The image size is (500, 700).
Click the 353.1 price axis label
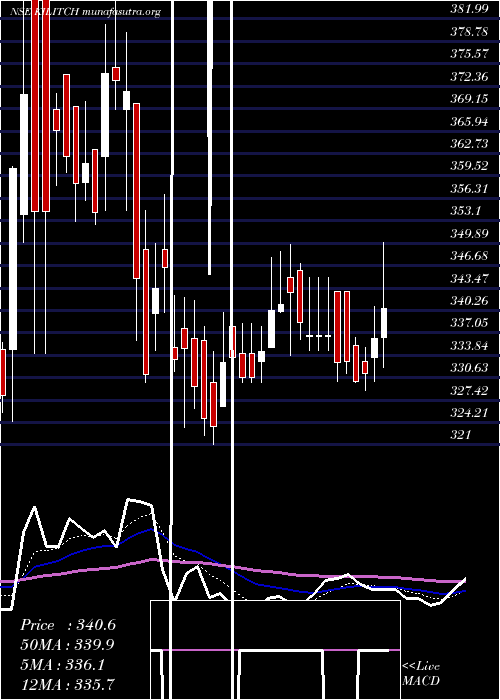(x=466, y=211)
